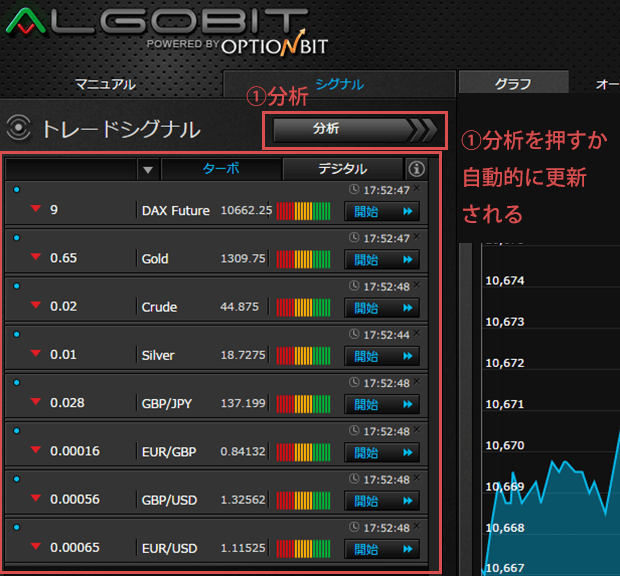Click the blue status dot in Silver row
This screenshot has height=576, width=620.
(17, 334)
